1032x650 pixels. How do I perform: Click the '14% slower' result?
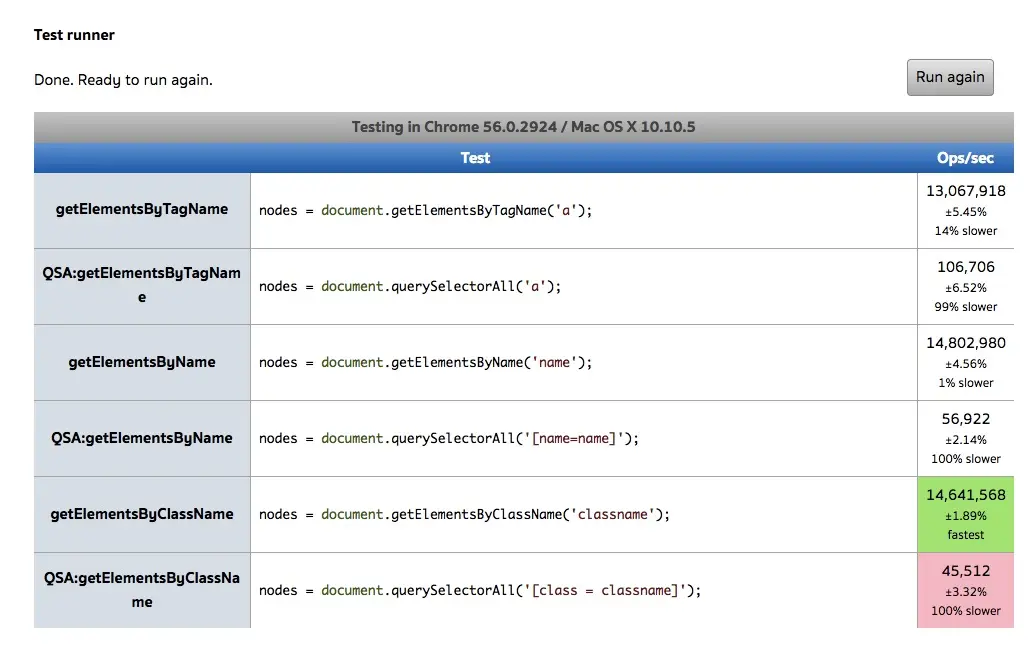click(x=966, y=231)
